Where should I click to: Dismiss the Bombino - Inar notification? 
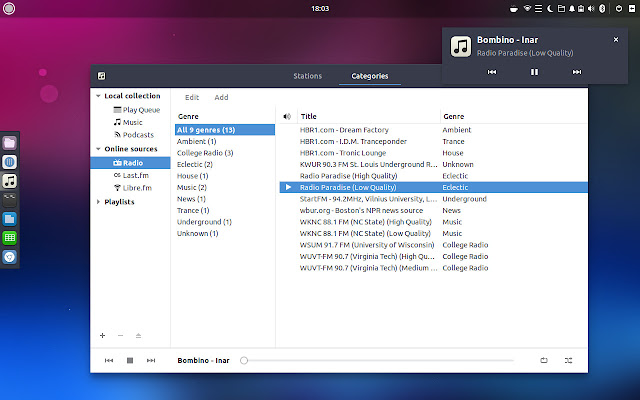[616, 40]
